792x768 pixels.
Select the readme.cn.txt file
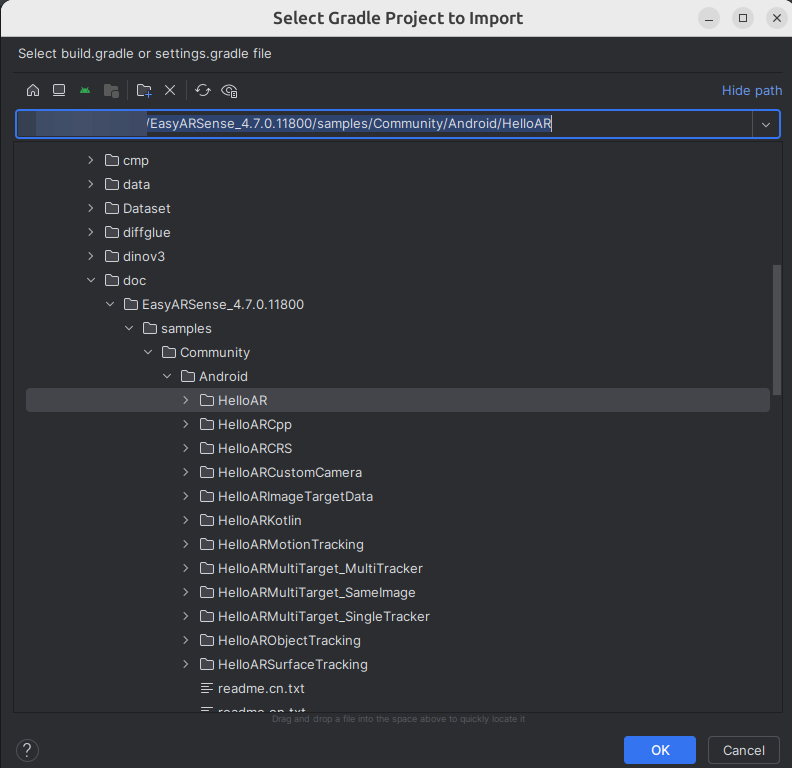(260, 688)
